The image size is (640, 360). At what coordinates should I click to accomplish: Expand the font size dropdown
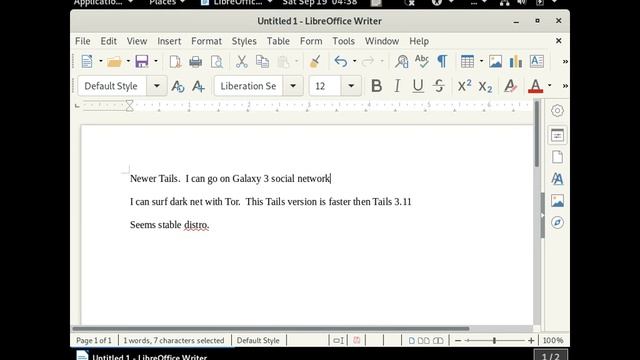[x=351, y=86]
